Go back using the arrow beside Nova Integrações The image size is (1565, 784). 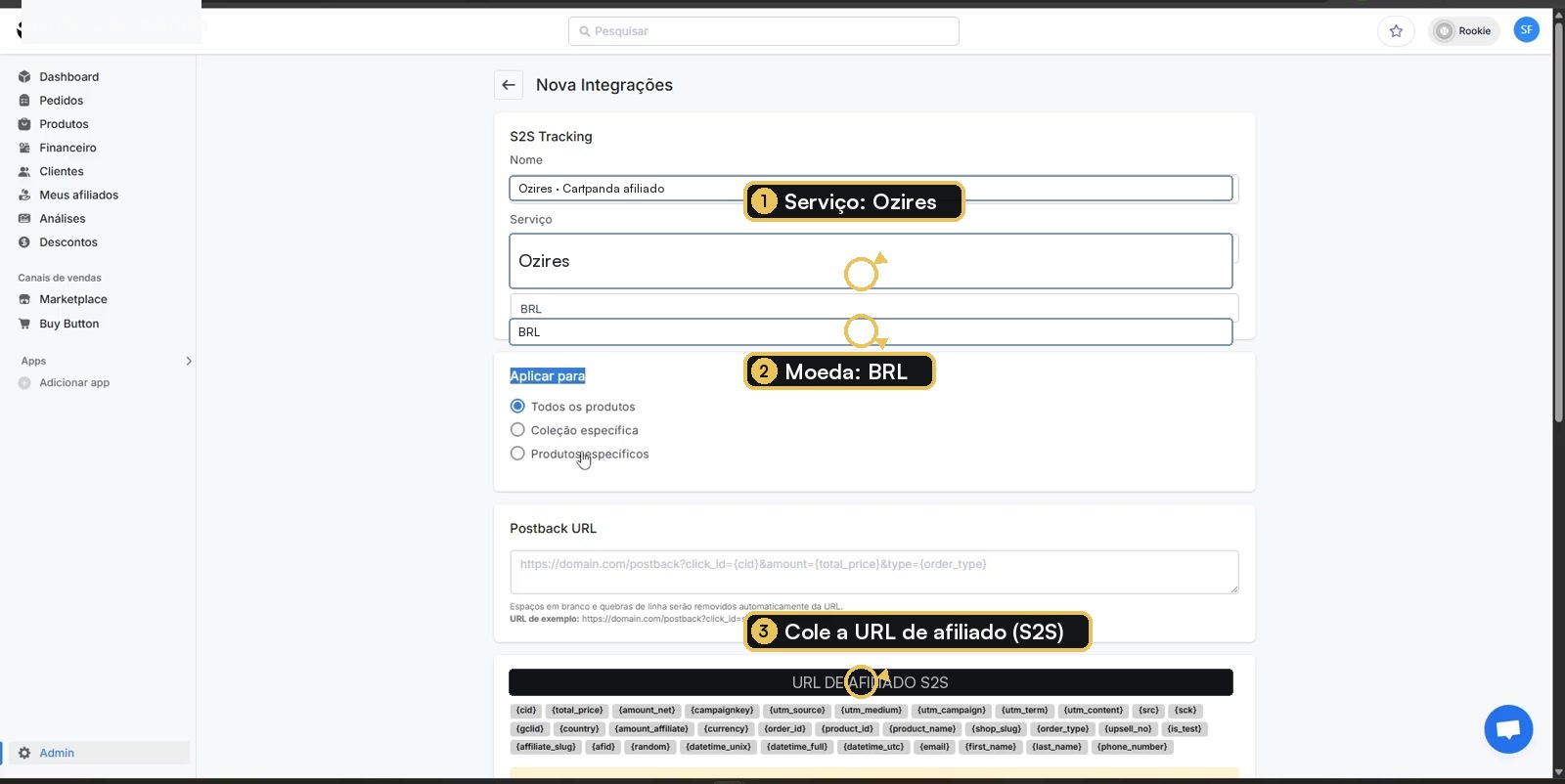(x=509, y=85)
